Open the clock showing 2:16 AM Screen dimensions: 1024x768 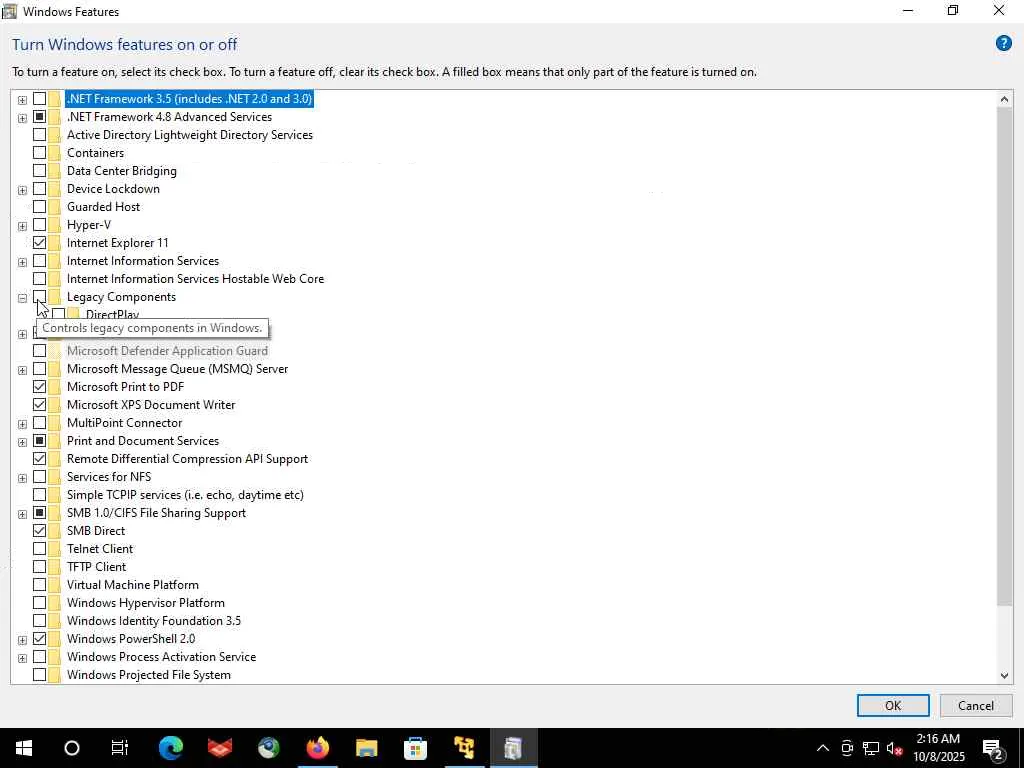(938, 748)
